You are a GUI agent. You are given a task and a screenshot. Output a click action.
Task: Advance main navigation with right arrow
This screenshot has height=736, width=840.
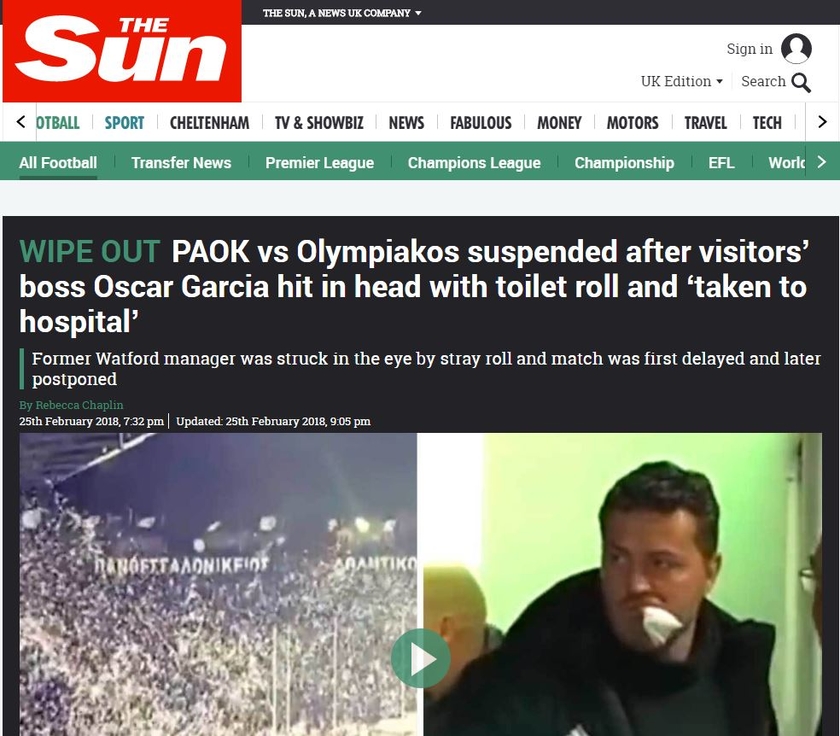822,122
